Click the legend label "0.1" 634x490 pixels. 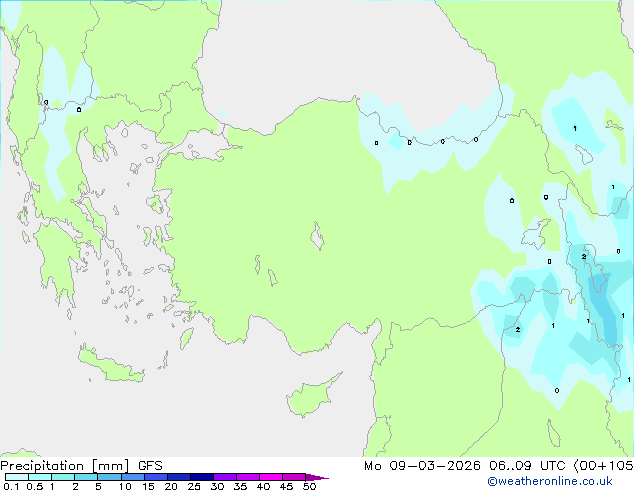pos(11,486)
